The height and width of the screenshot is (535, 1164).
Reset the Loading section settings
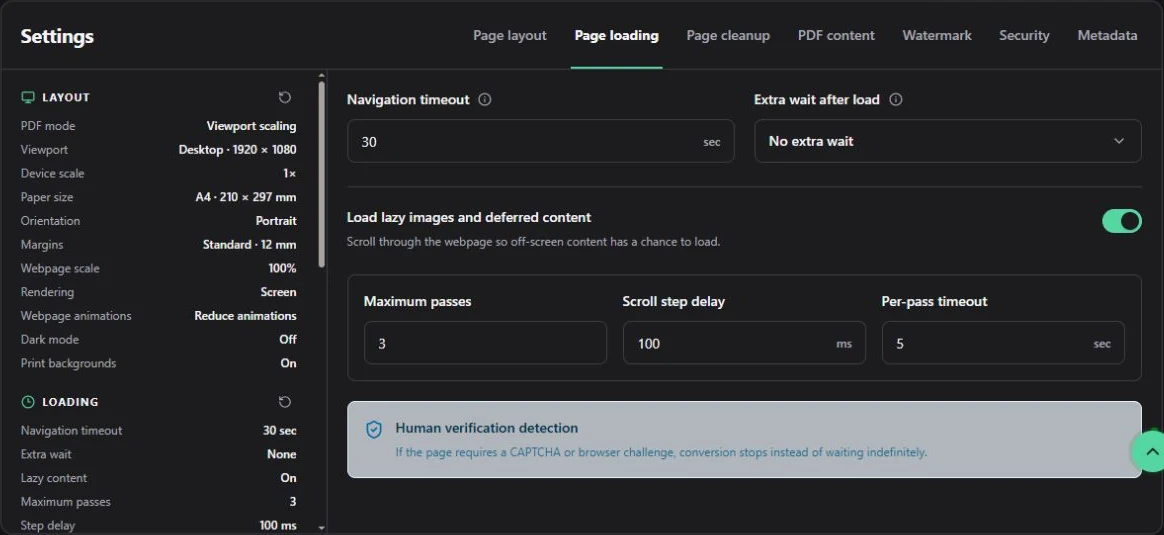tap(285, 401)
